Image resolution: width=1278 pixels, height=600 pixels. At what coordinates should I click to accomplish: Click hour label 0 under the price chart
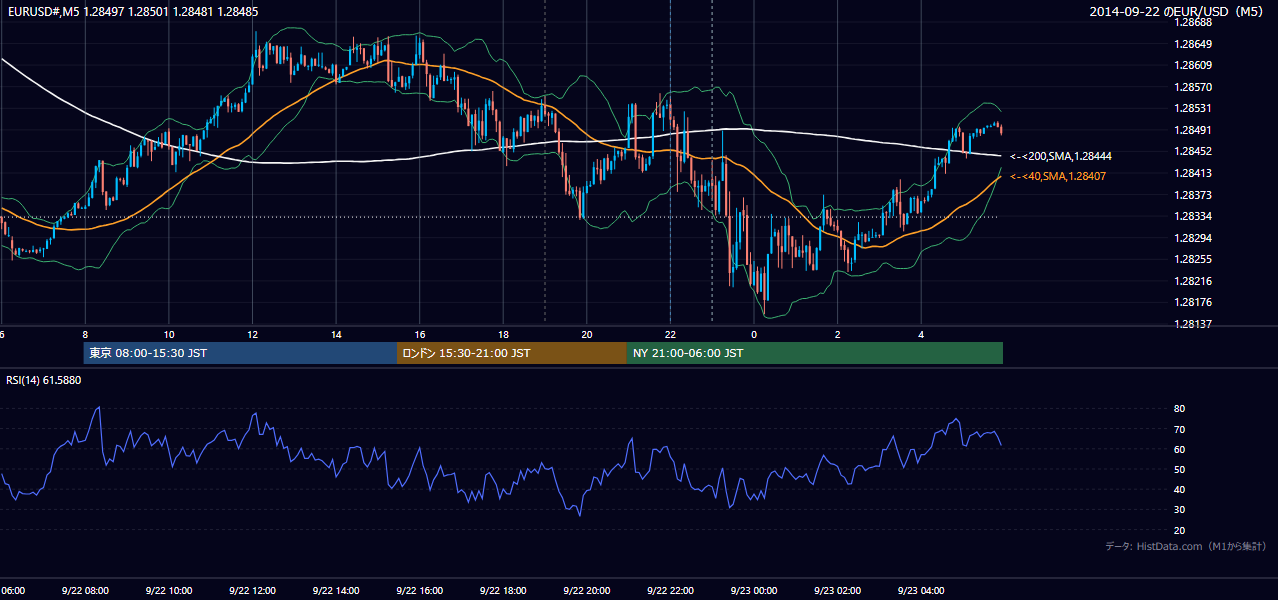pyautogui.click(x=754, y=334)
